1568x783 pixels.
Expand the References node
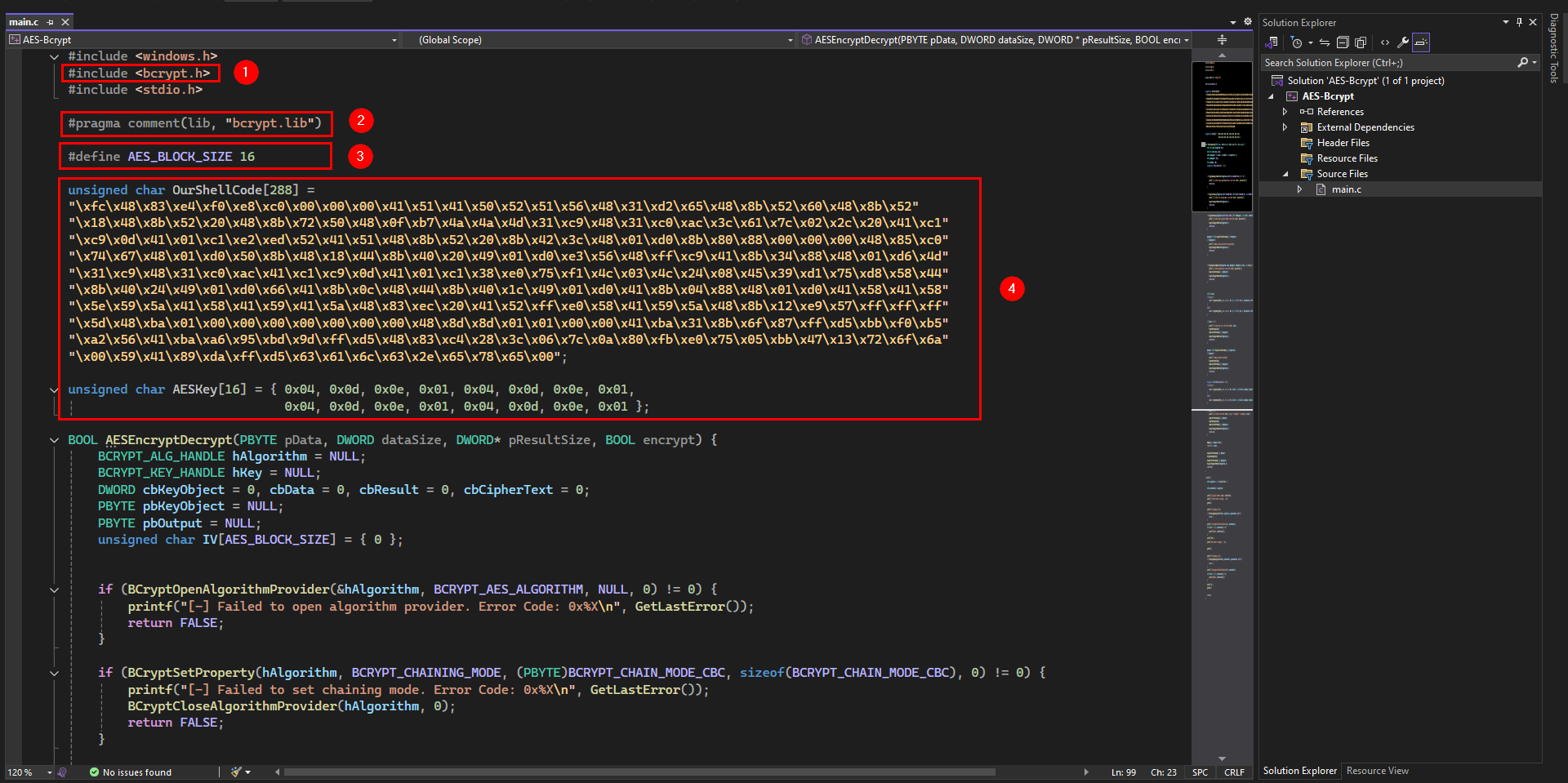(x=1285, y=112)
